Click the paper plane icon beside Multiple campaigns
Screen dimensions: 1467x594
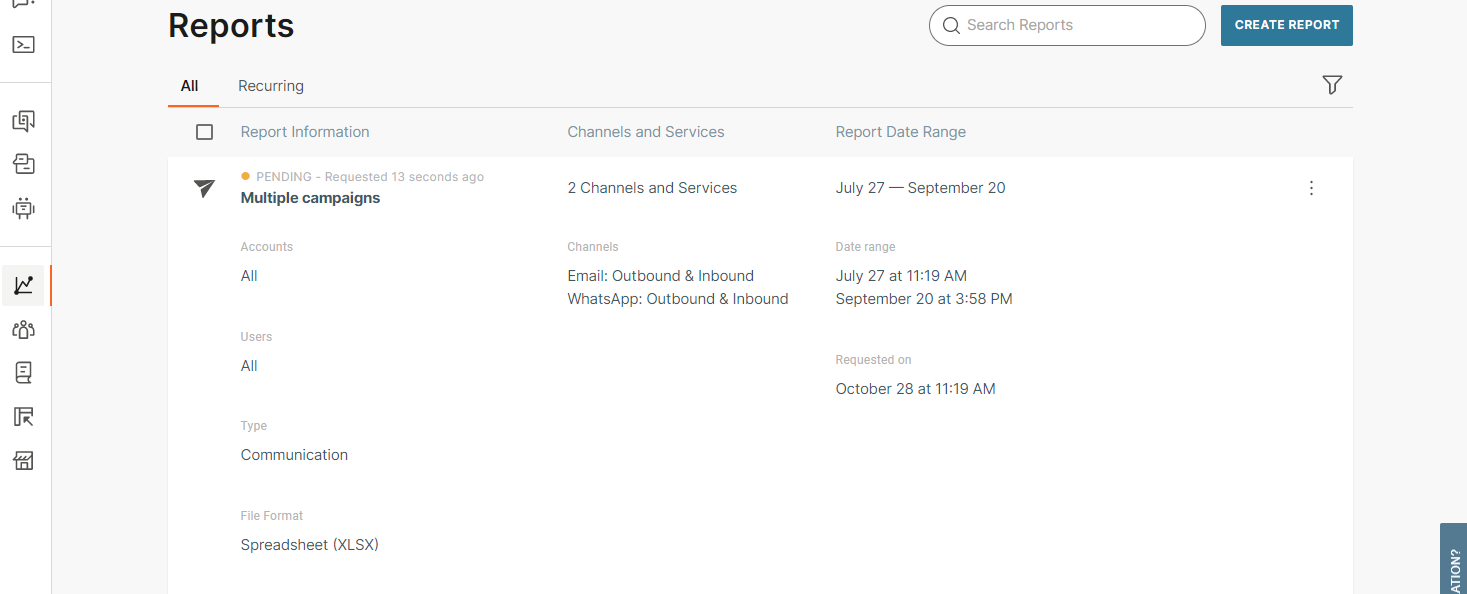[x=204, y=188]
